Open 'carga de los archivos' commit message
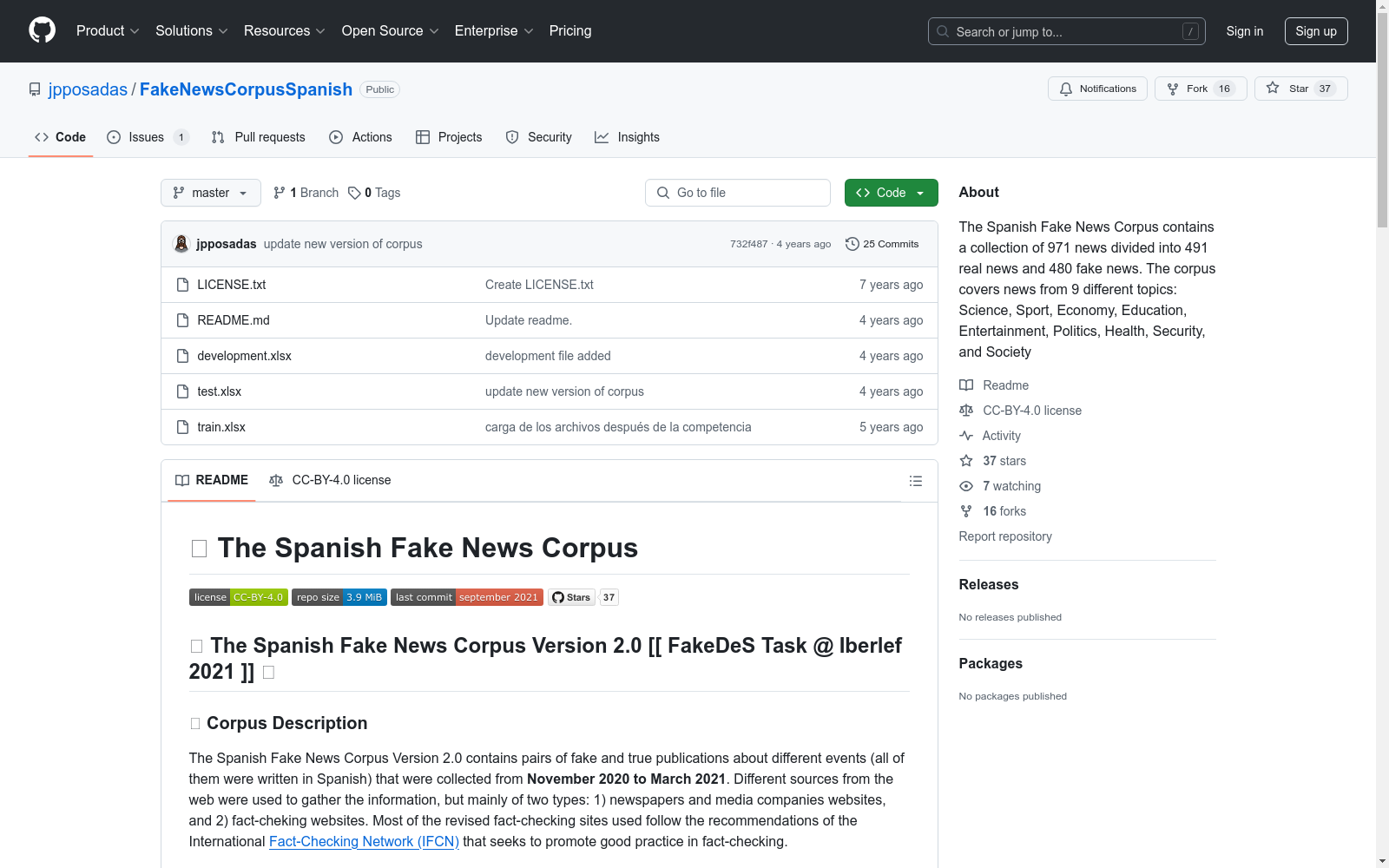Image resolution: width=1389 pixels, height=868 pixels. tap(618, 427)
